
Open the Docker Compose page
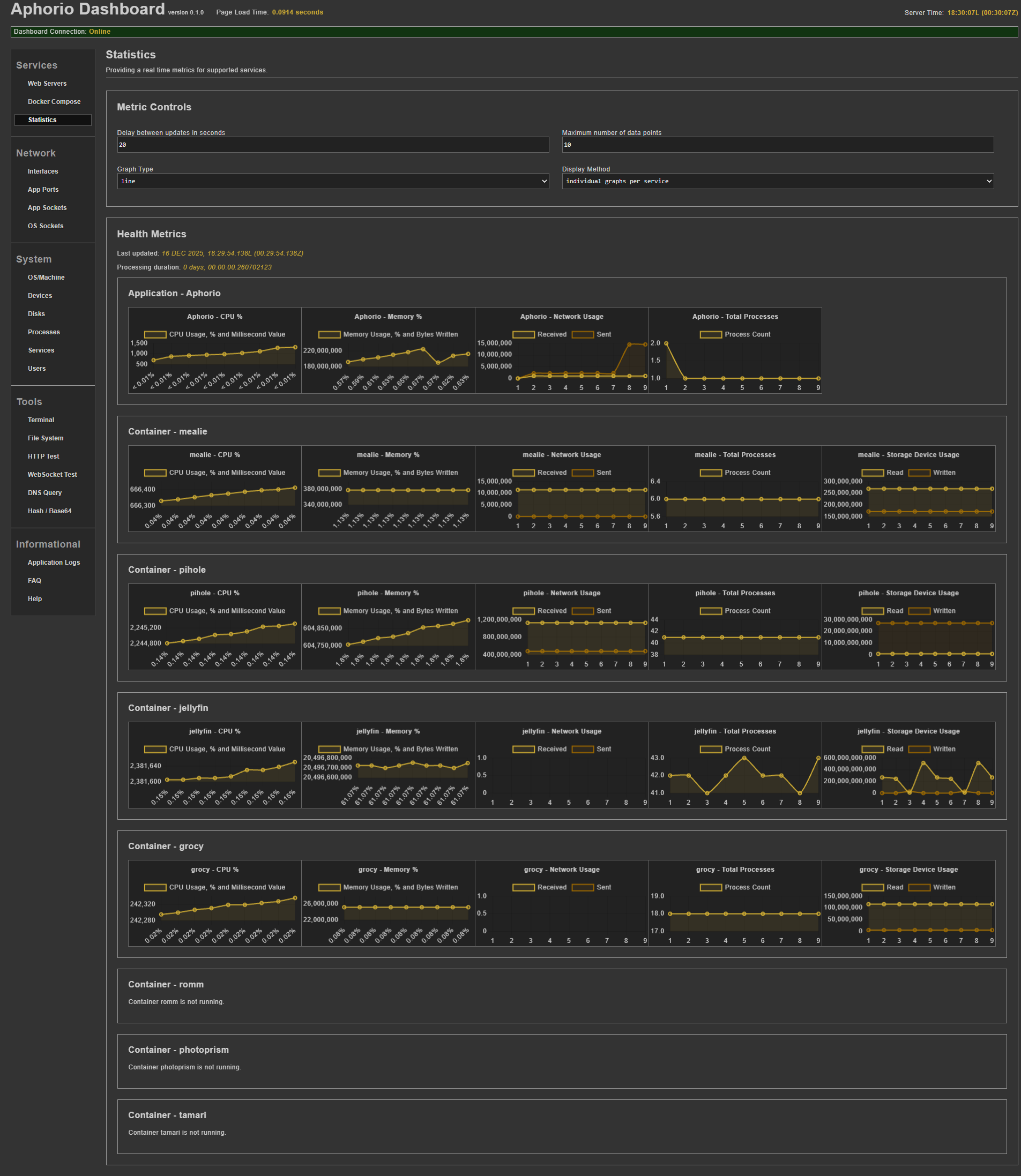coord(54,102)
